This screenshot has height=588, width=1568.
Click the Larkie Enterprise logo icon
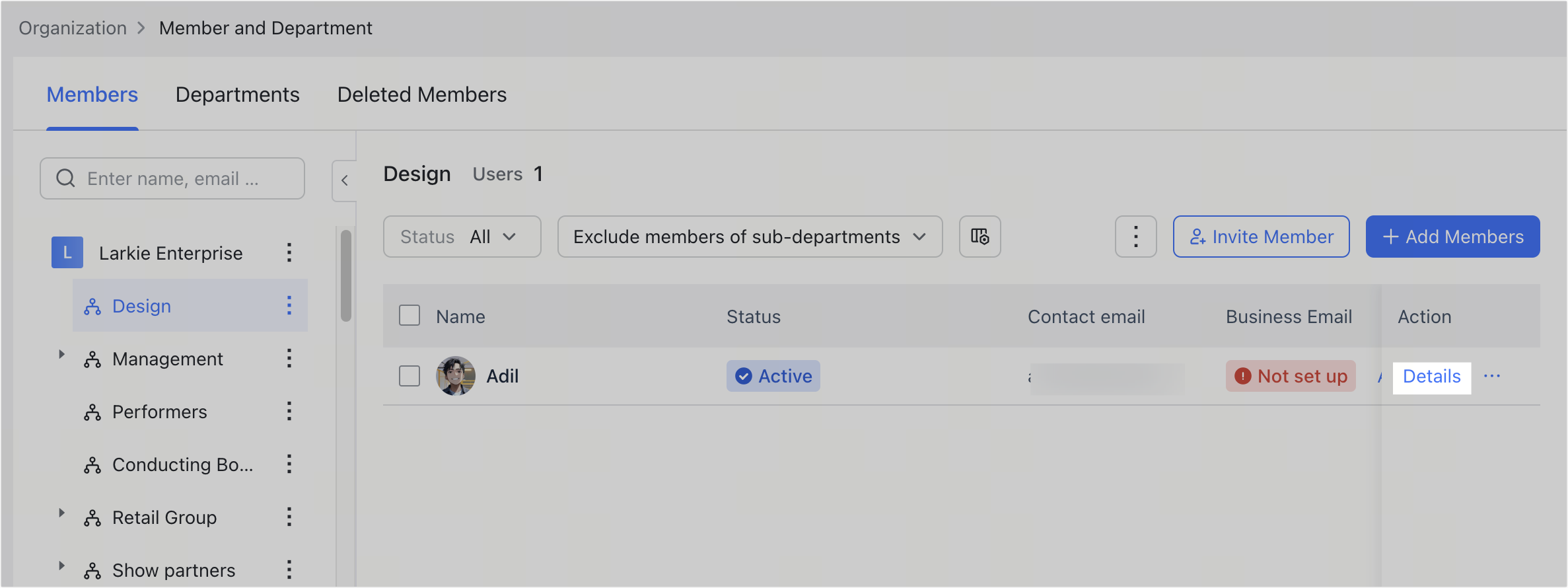[67, 252]
